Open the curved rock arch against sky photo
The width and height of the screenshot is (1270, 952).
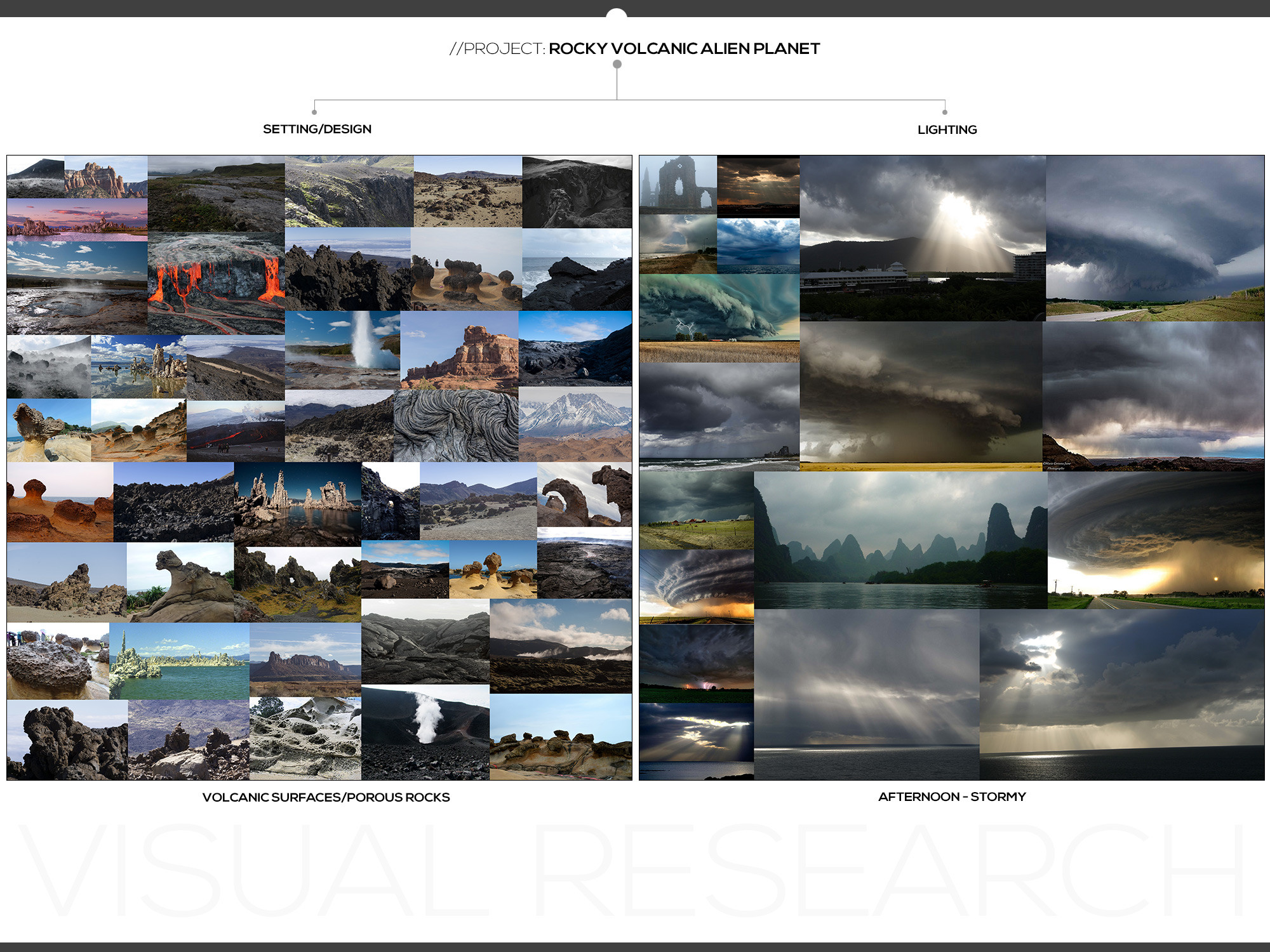[584, 495]
